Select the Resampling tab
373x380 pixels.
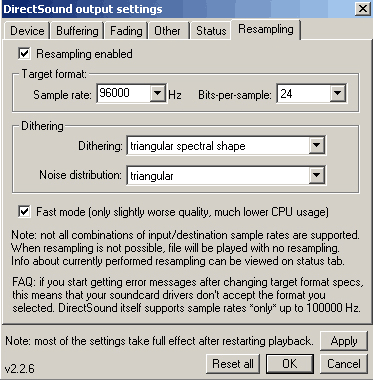point(266,29)
